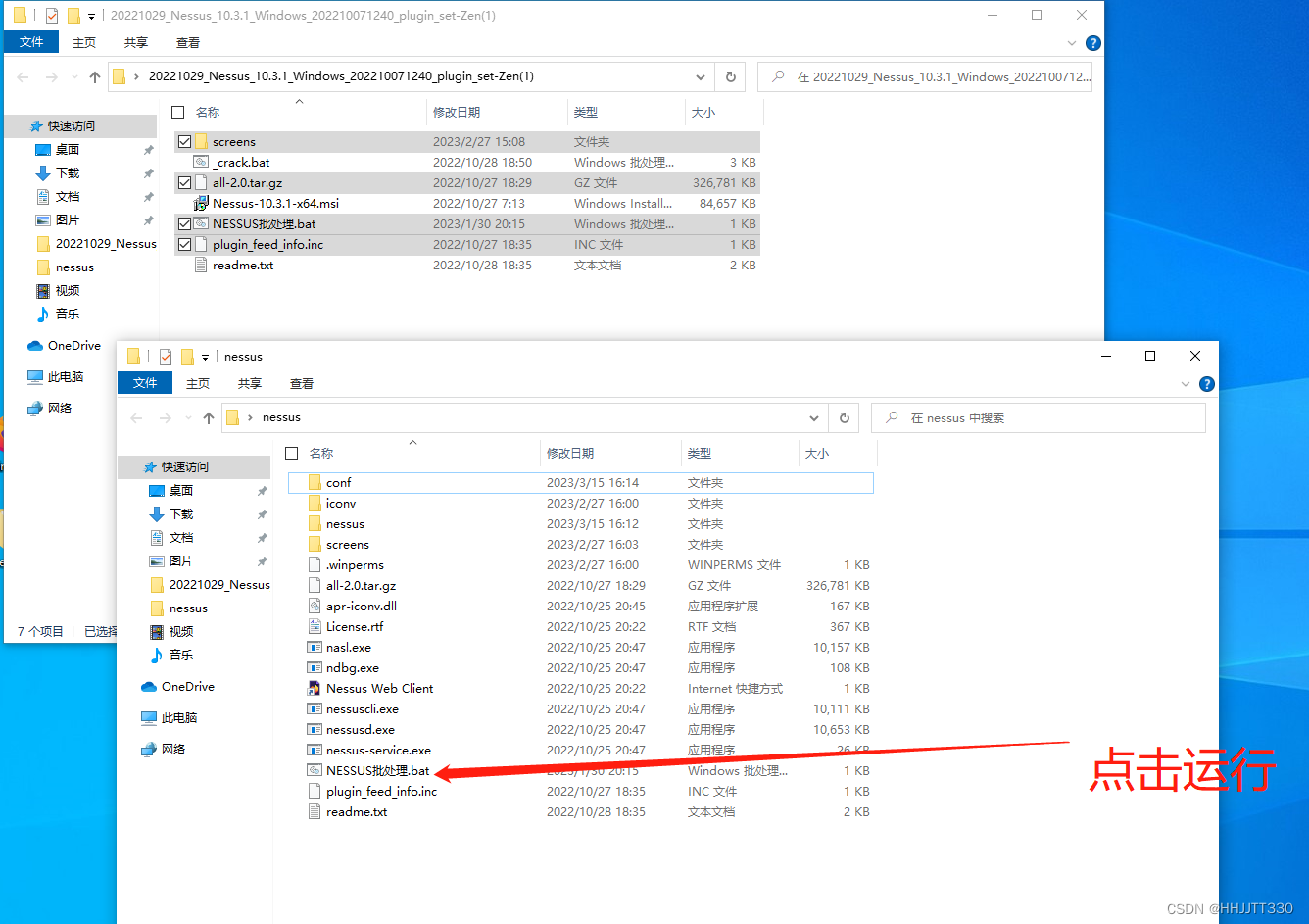Screen dimensions: 1309x924
Task: Select conf folder icon in nessus window
Action: click(x=315, y=483)
